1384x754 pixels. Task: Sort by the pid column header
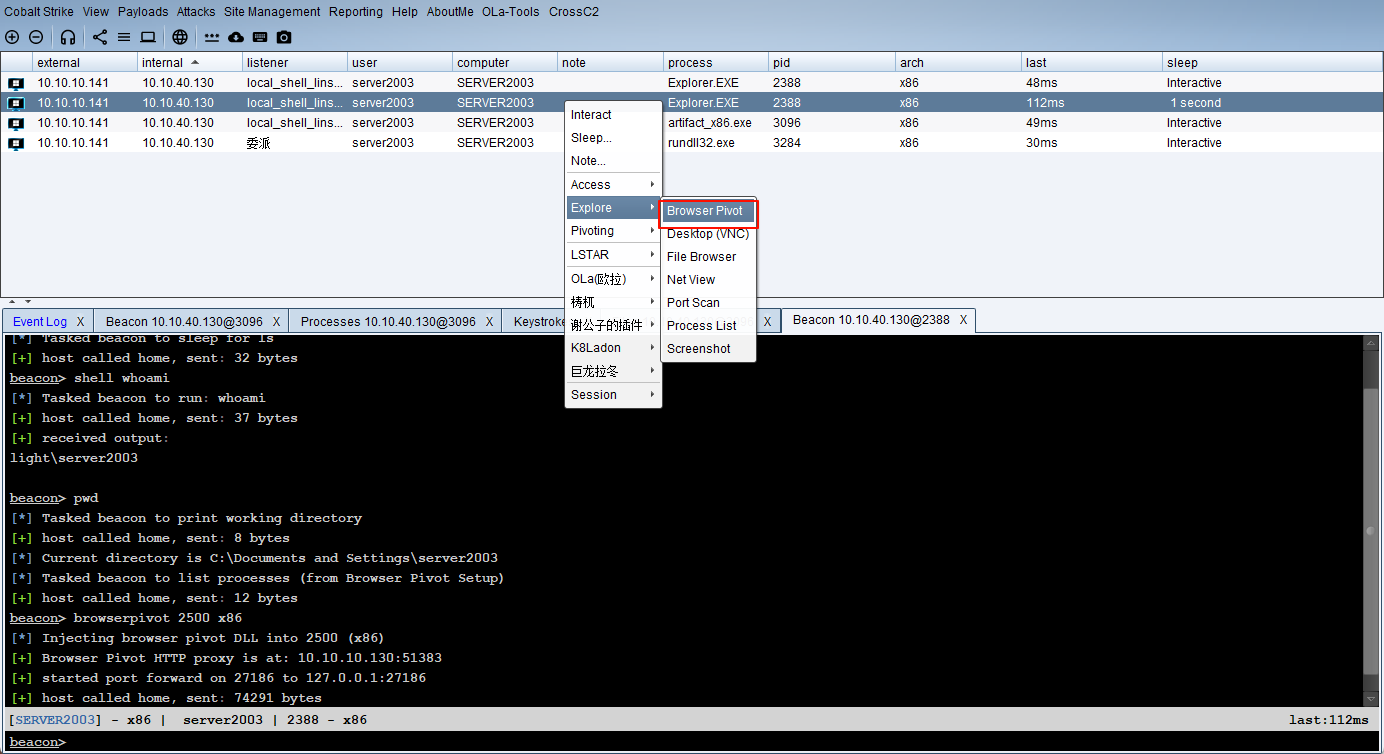831,62
